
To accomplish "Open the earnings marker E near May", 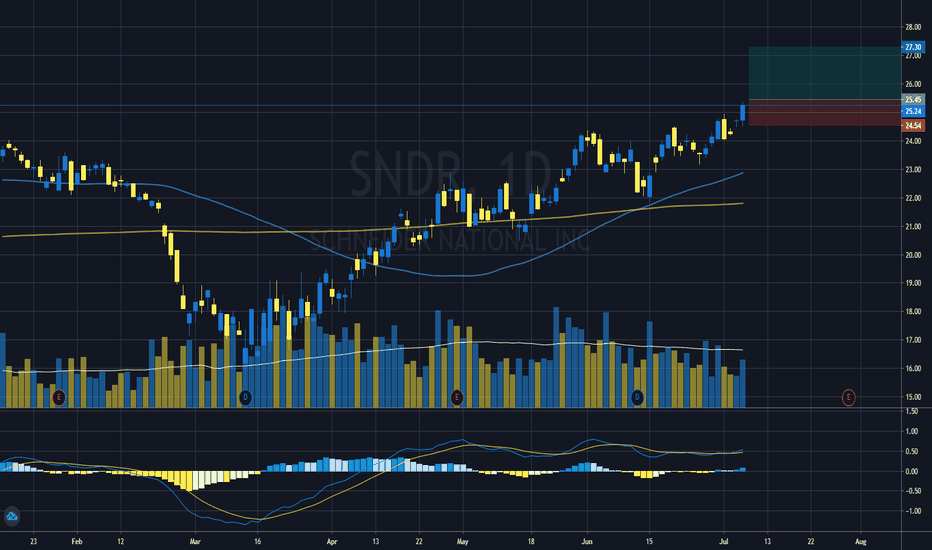I will 456,397.
